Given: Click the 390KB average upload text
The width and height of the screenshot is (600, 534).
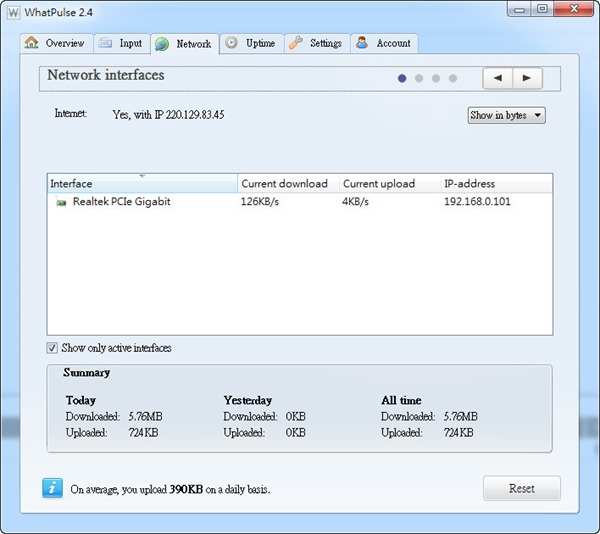Looking at the screenshot, I should pyautogui.click(x=186, y=489).
